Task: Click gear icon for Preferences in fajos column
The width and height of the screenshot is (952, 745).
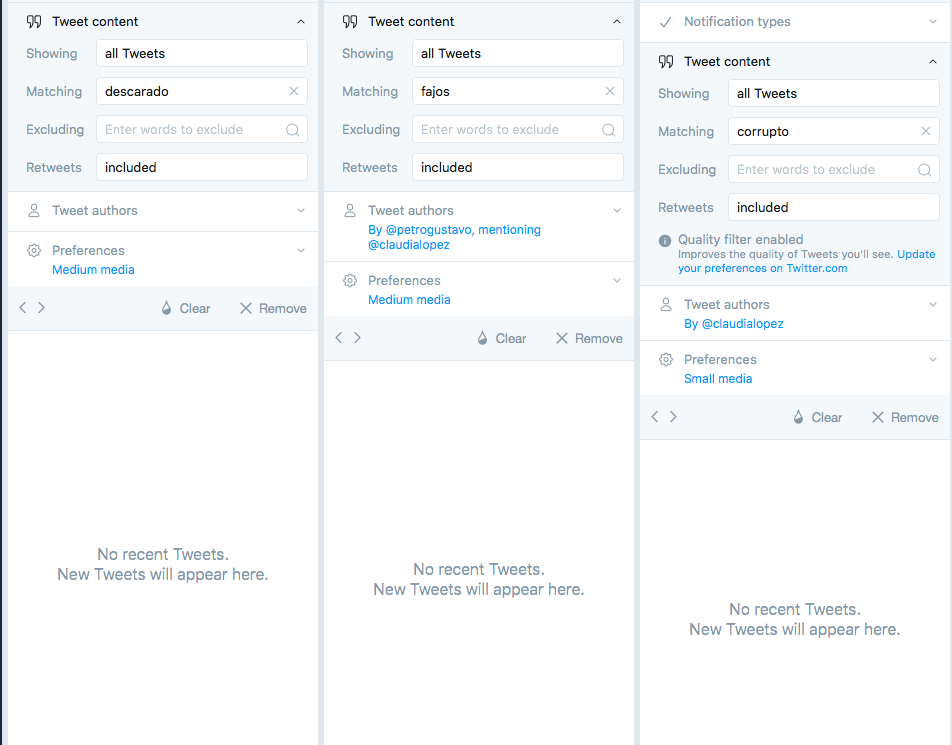Action: (350, 281)
